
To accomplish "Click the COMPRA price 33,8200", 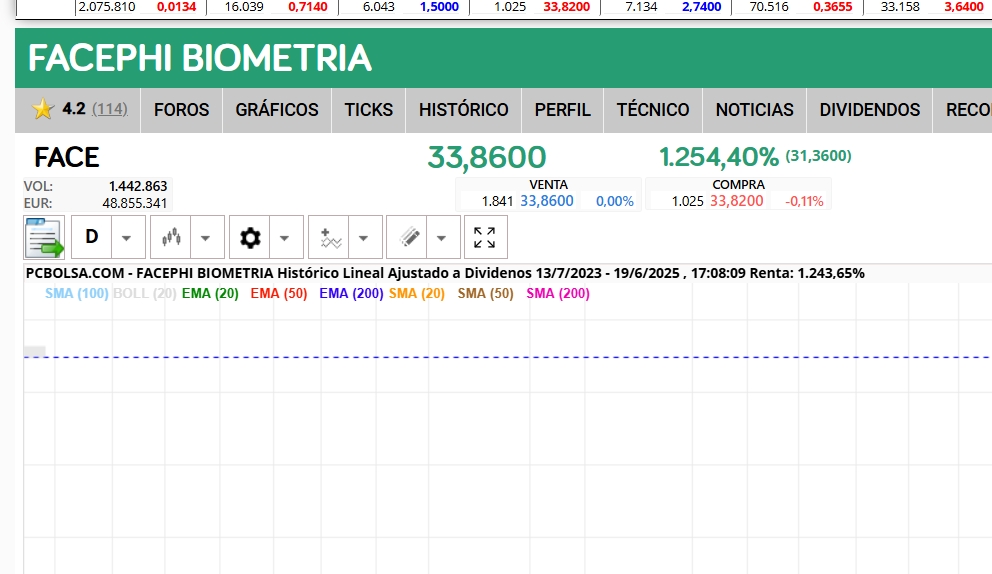I will (x=736, y=201).
